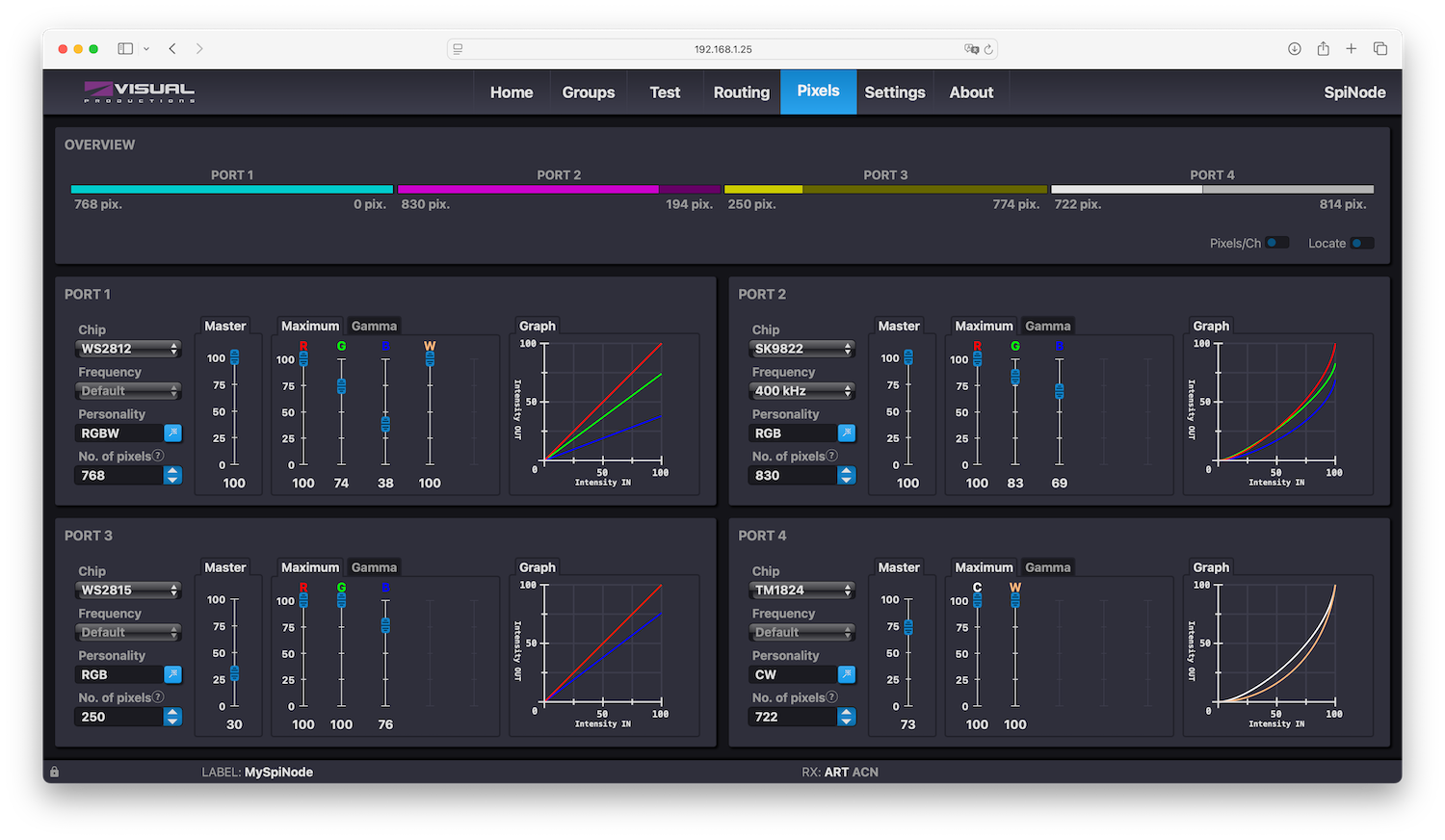Open Port 2 Frequency dropdown 400 kHz
This screenshot has height=840, width=1445.
801,391
